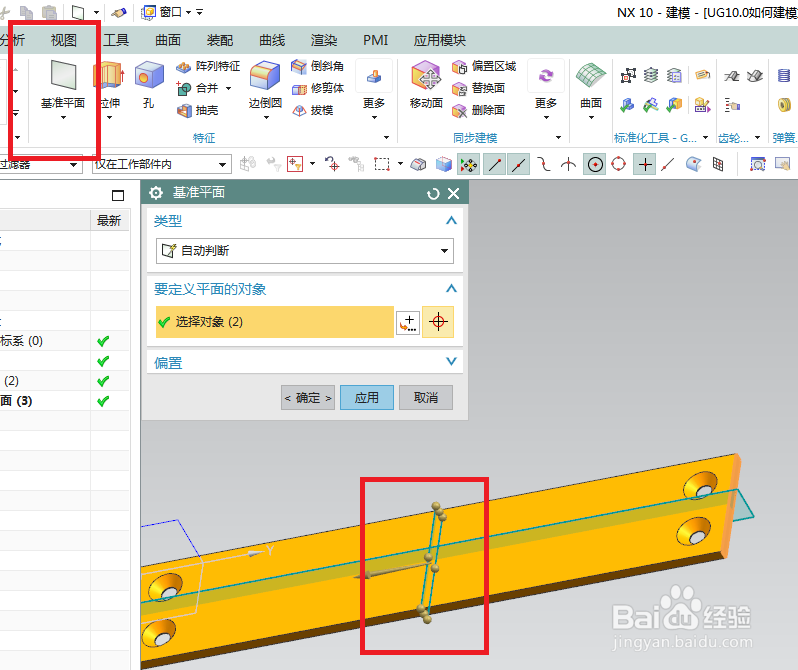Click the Trim Body (修剪体) tool

pos(318,89)
